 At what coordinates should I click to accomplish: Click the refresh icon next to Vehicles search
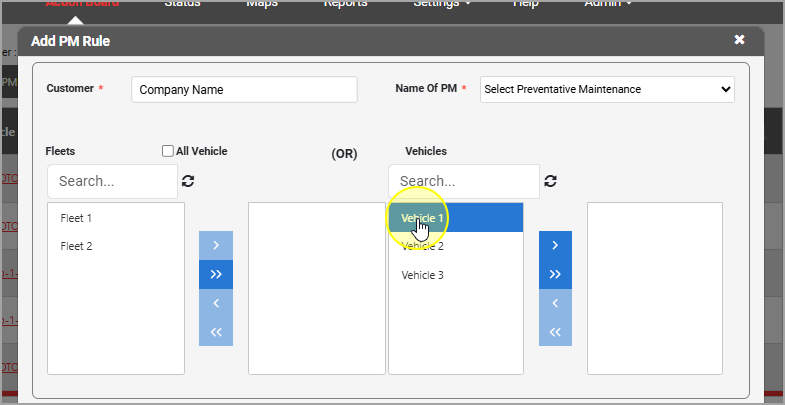click(550, 181)
